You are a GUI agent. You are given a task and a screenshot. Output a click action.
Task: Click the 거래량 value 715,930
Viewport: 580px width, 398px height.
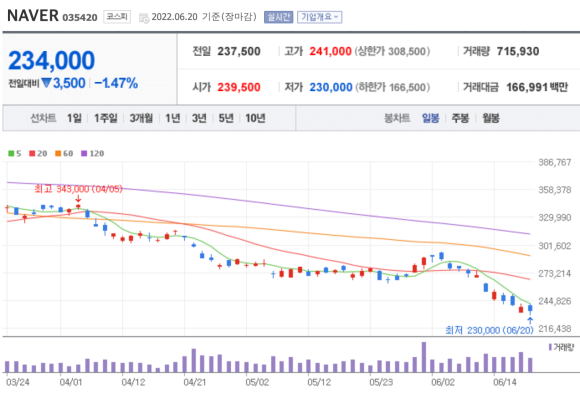pyautogui.click(x=518, y=51)
